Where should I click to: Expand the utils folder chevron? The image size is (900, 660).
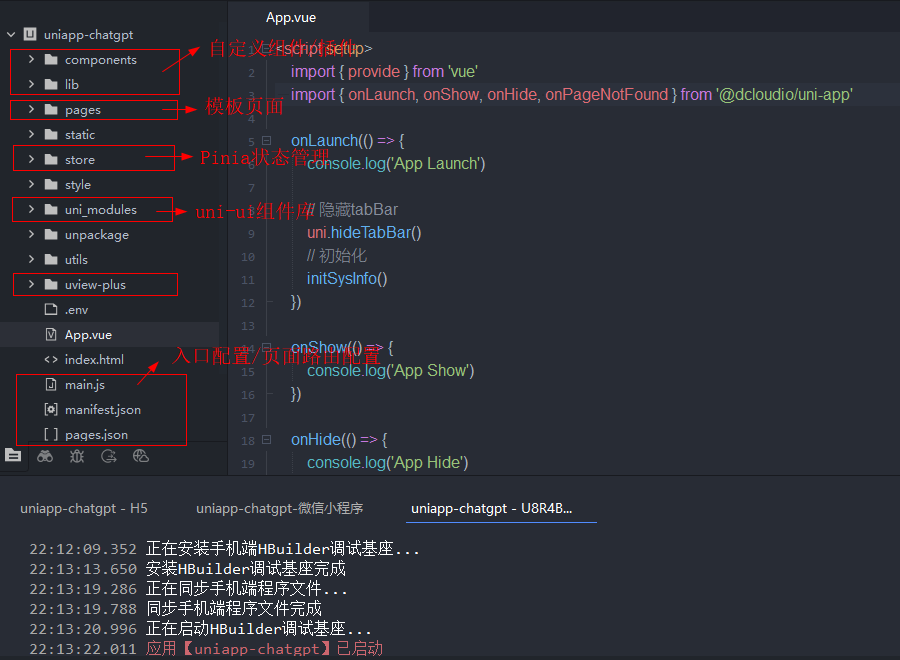click(x=31, y=259)
